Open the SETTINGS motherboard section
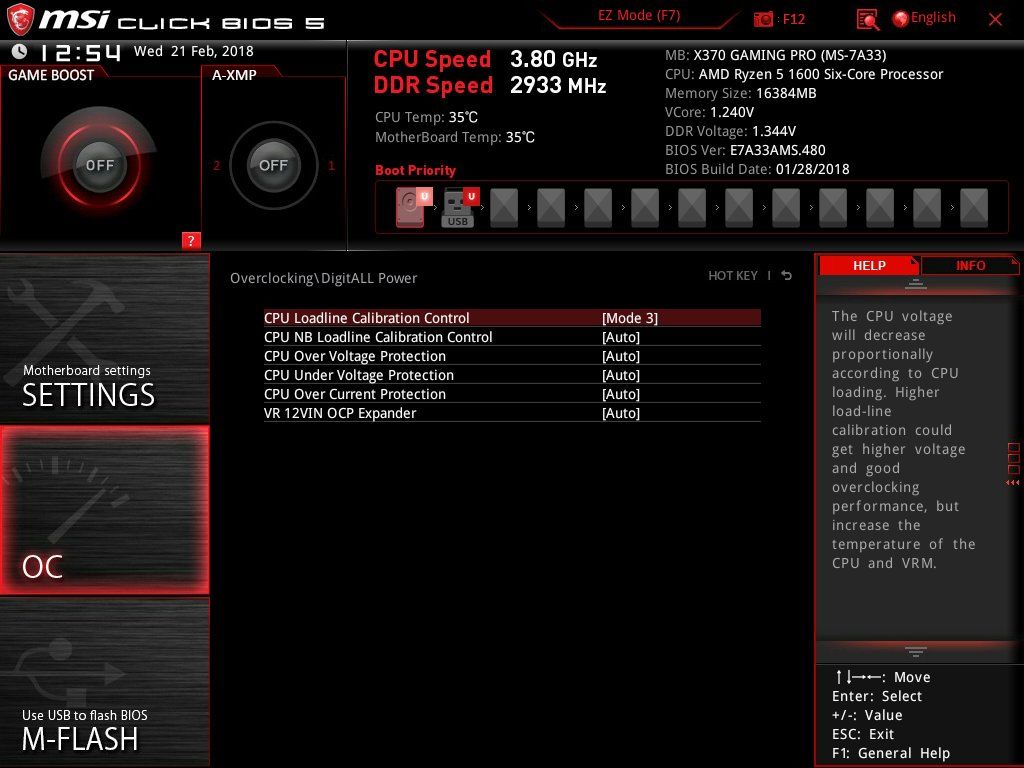1024x768 pixels. 104,338
